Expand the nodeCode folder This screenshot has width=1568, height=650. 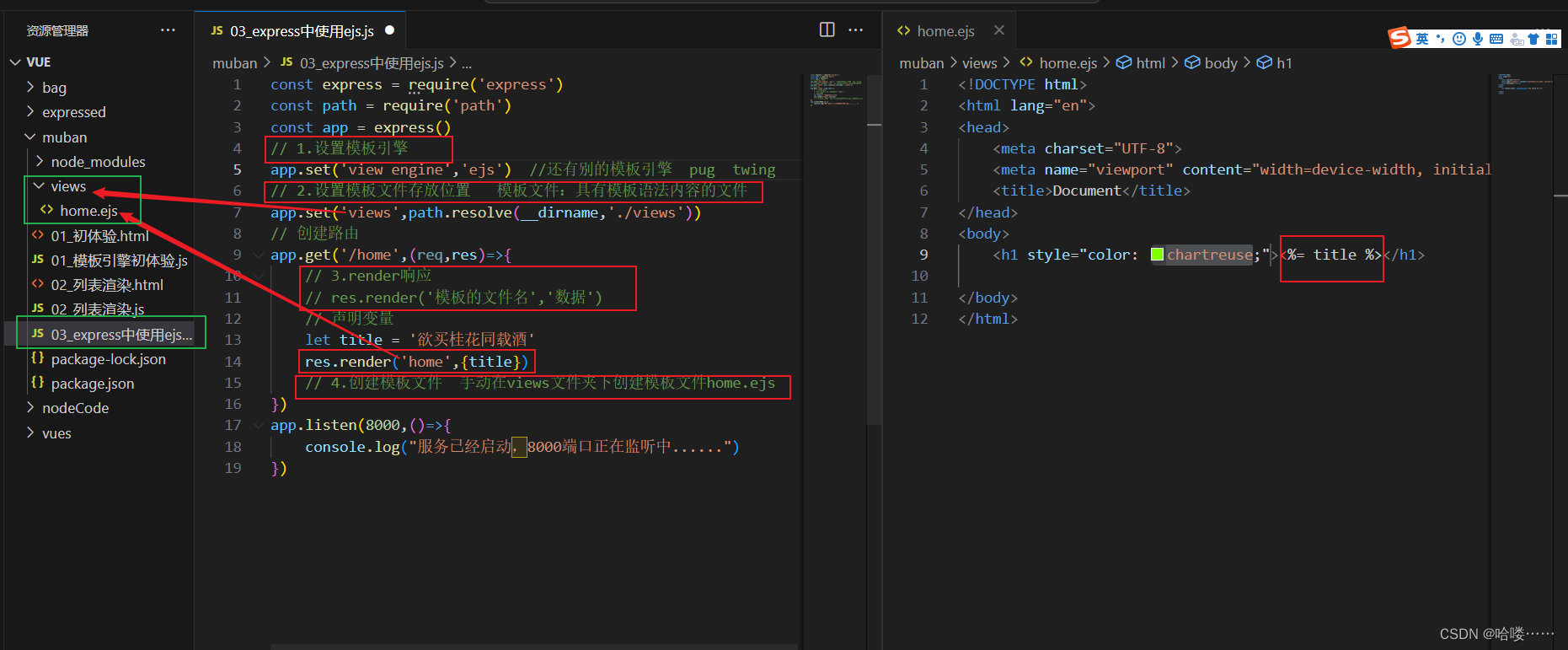(x=31, y=407)
